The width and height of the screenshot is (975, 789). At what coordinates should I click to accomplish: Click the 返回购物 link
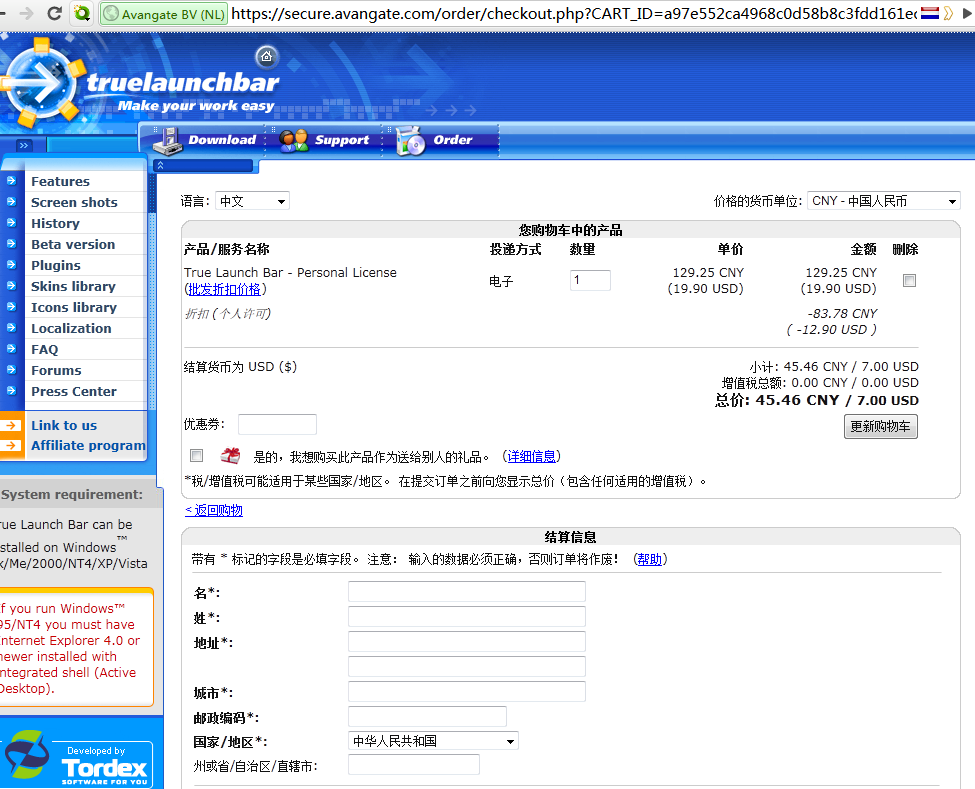pyautogui.click(x=214, y=510)
